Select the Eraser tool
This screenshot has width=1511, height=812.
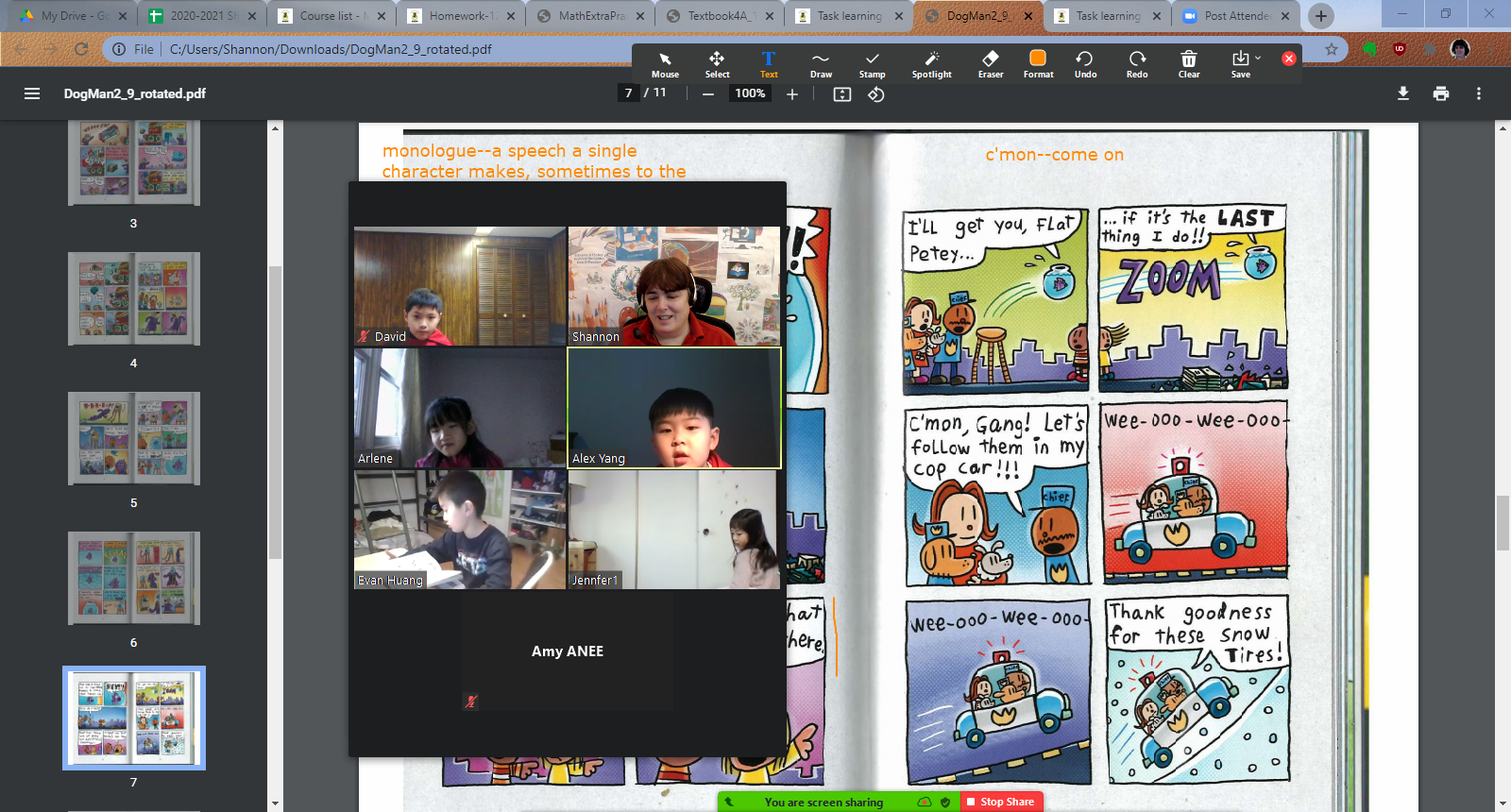click(x=991, y=64)
